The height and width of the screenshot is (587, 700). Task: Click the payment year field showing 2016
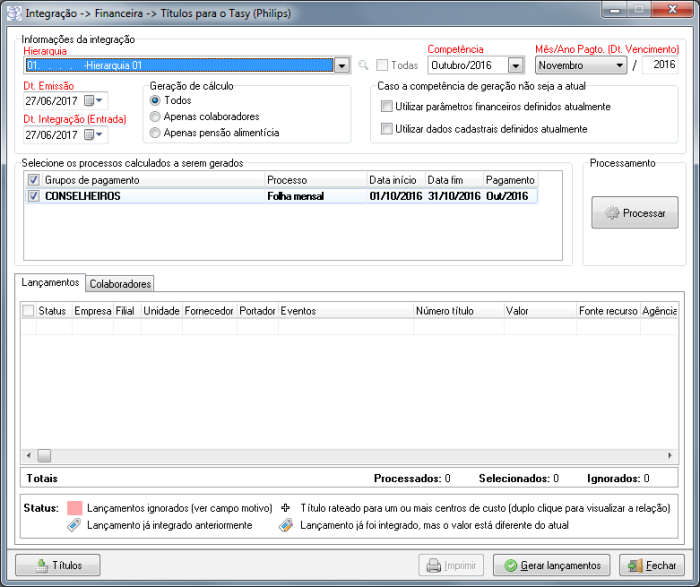pyautogui.click(x=662, y=65)
